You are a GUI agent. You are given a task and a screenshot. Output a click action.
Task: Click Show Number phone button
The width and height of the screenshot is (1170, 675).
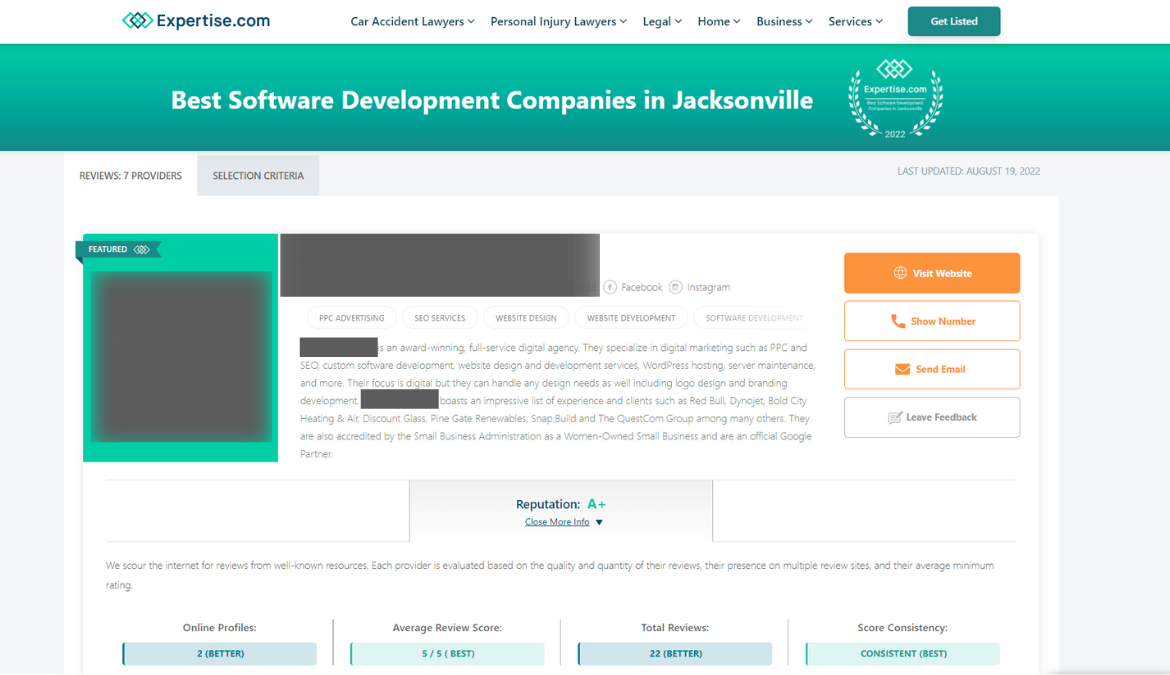click(931, 321)
